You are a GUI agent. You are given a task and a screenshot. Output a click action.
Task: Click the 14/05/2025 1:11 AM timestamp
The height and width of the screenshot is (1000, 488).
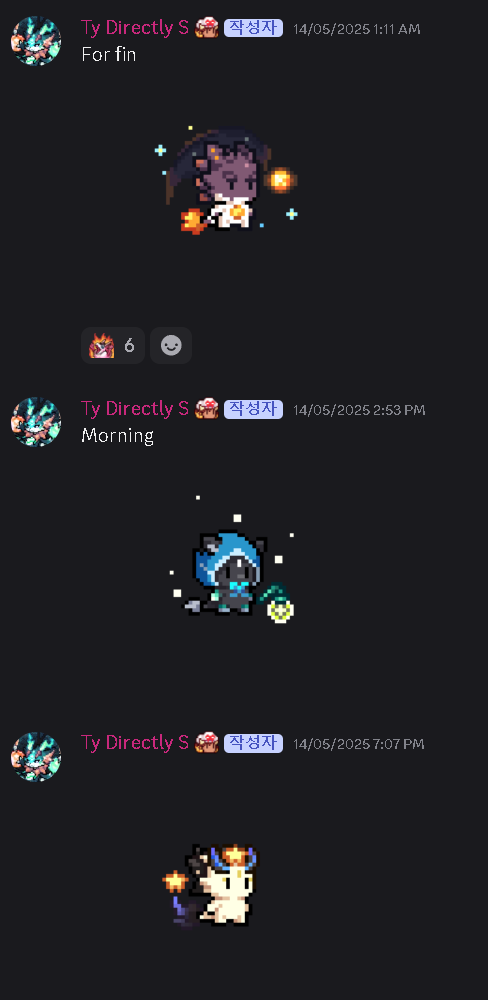point(357,29)
